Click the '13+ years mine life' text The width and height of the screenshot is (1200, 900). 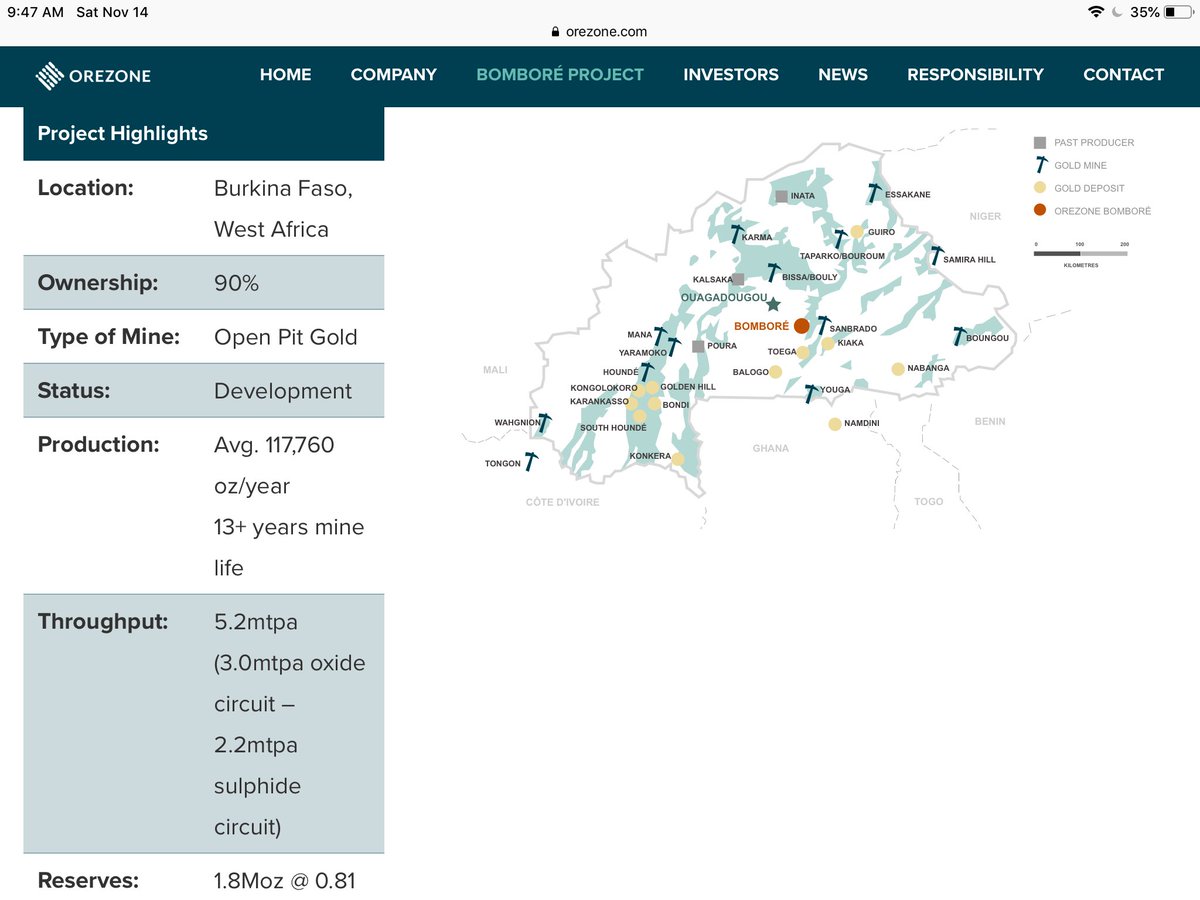pos(289,547)
